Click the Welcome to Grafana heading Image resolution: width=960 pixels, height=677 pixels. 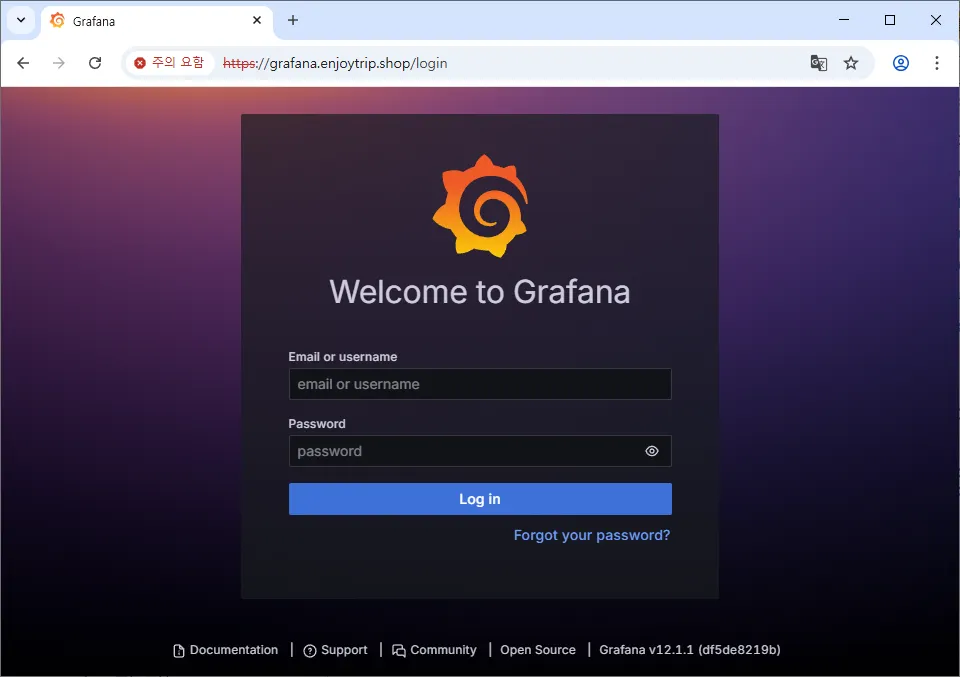(480, 291)
